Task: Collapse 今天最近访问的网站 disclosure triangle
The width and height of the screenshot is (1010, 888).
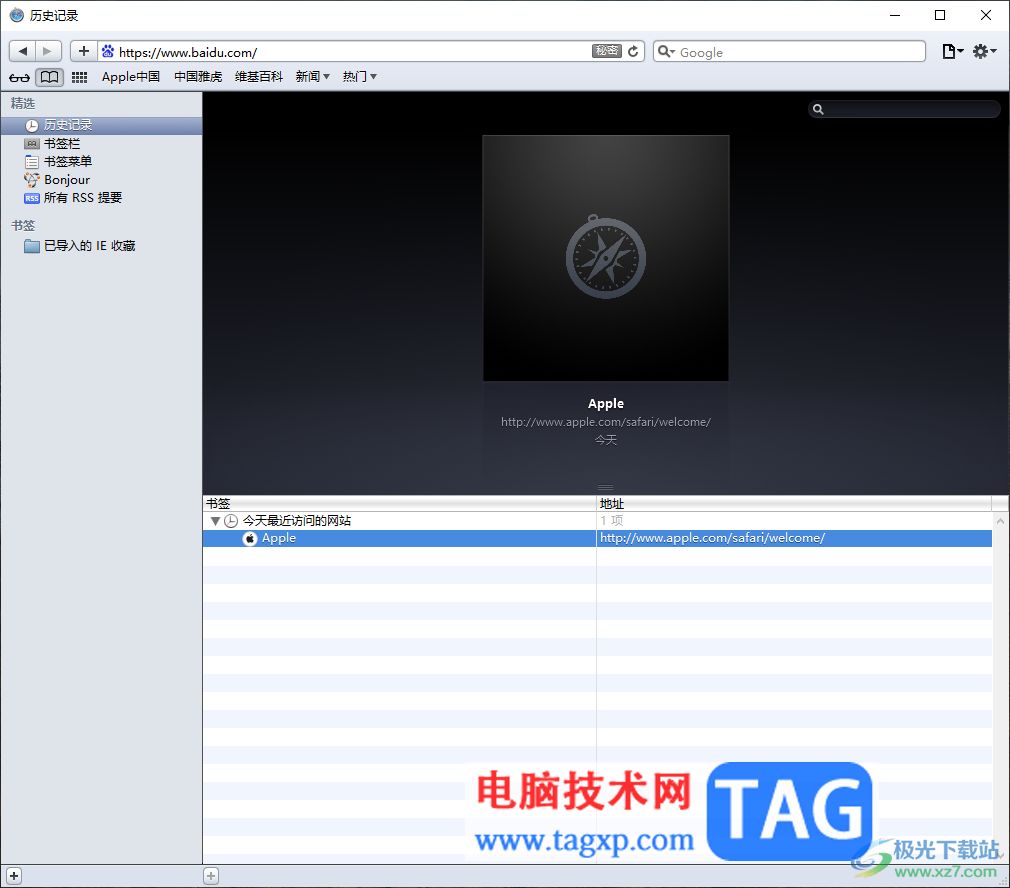Action: point(215,520)
